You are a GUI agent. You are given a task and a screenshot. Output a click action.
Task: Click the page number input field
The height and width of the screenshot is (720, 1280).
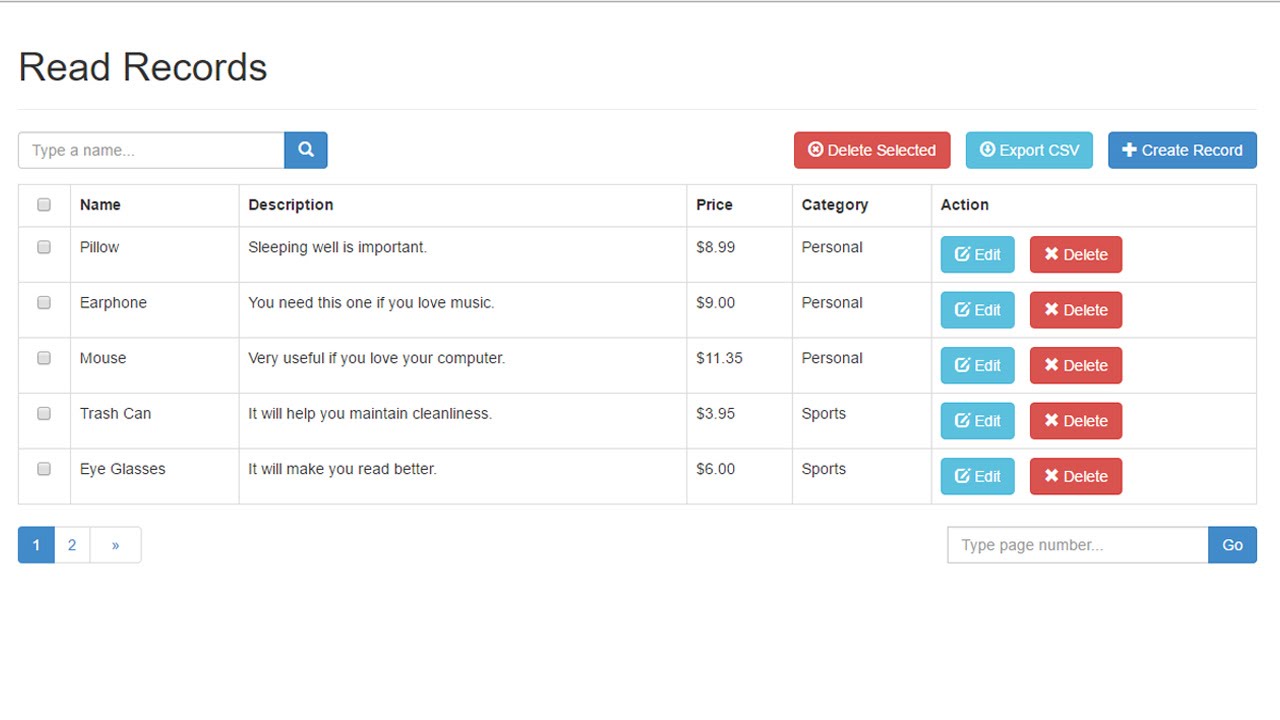1077,545
